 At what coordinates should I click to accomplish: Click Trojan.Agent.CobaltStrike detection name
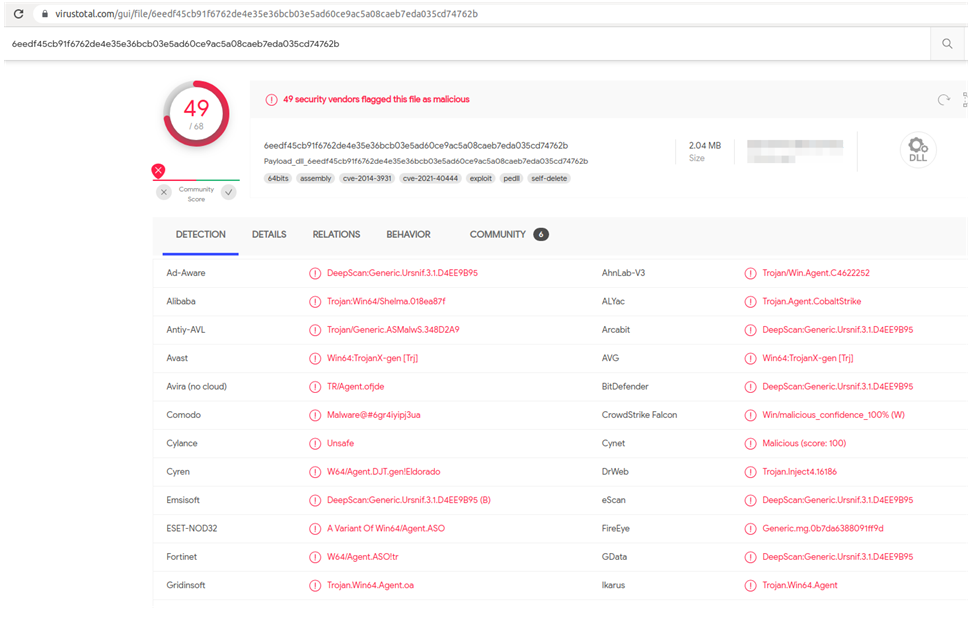pyautogui.click(x=811, y=301)
